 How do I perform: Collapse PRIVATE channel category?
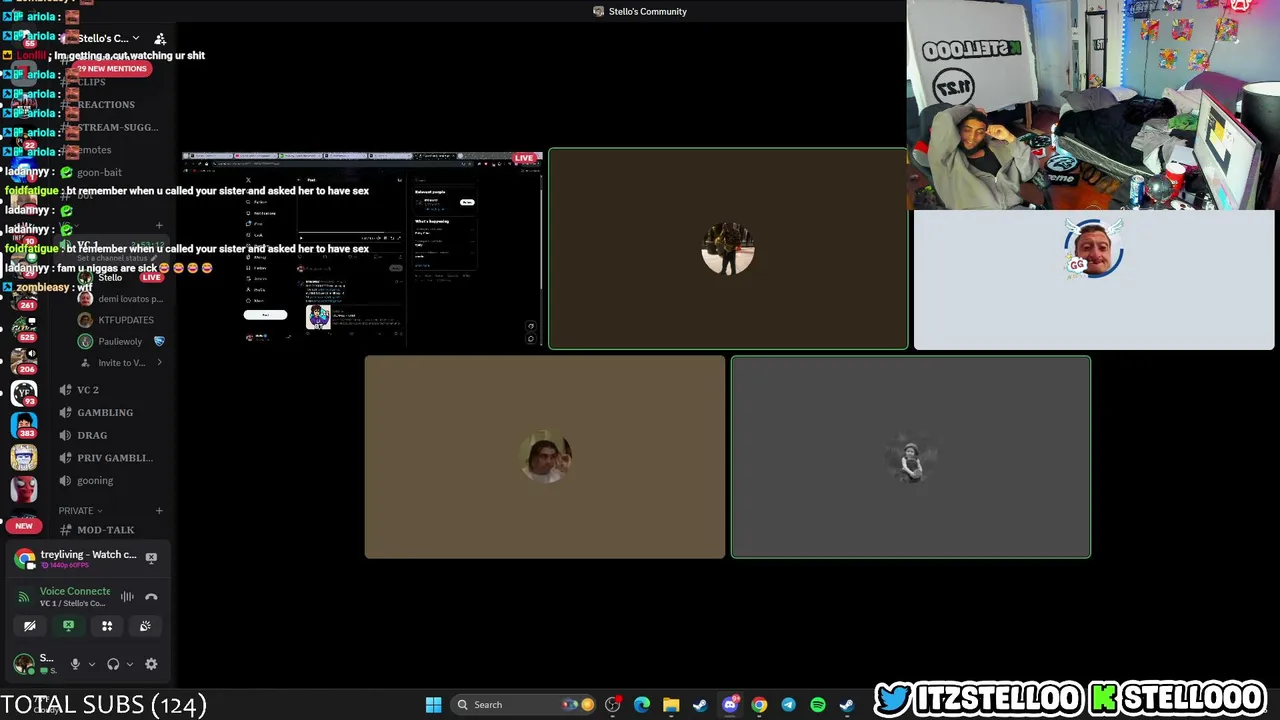(x=81, y=510)
